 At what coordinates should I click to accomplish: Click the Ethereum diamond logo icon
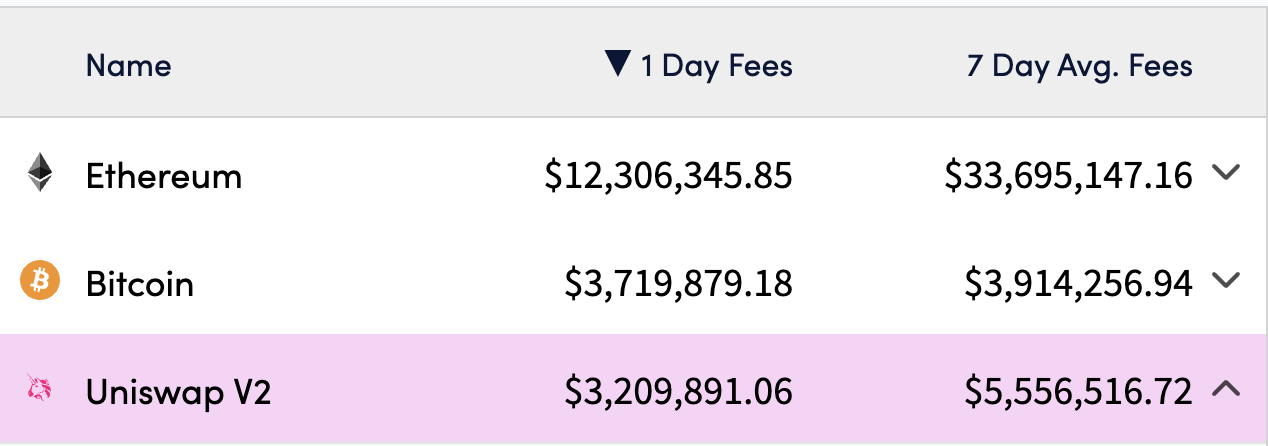40,172
